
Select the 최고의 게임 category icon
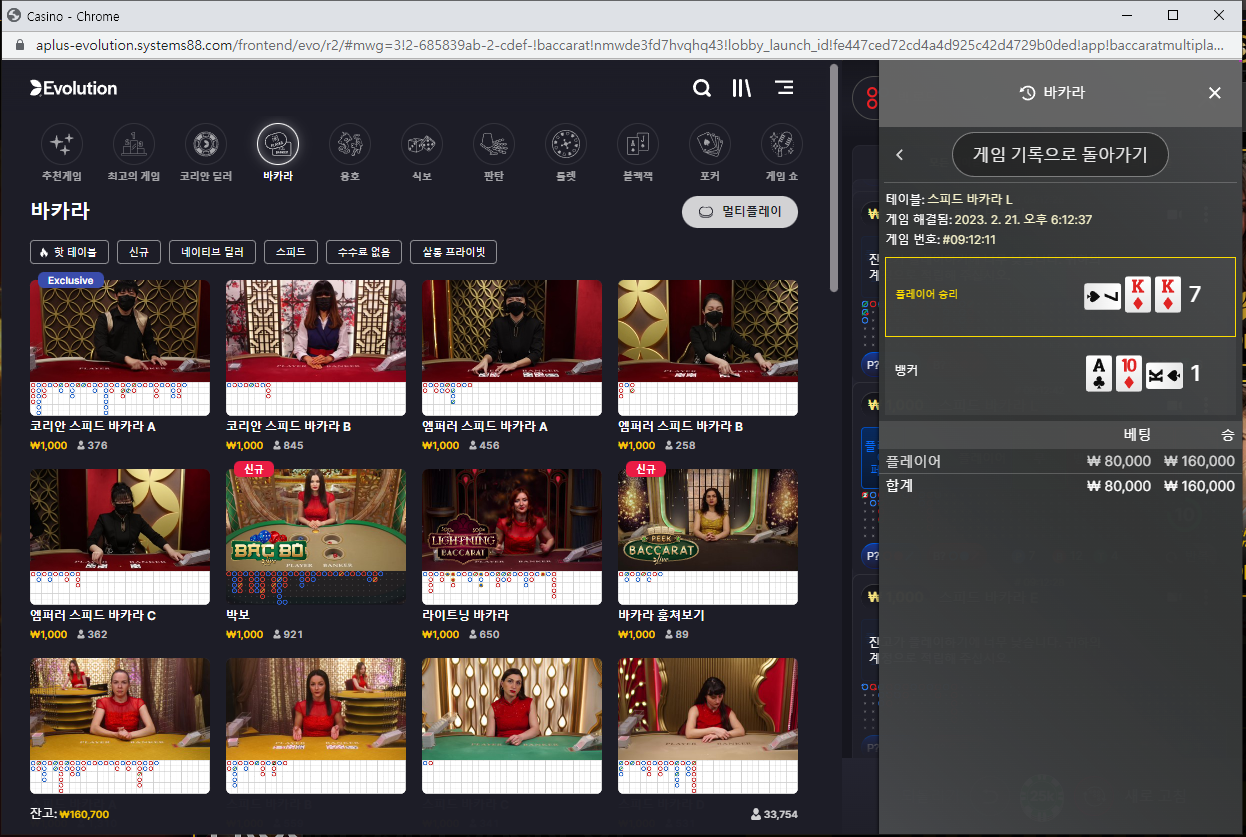134,145
